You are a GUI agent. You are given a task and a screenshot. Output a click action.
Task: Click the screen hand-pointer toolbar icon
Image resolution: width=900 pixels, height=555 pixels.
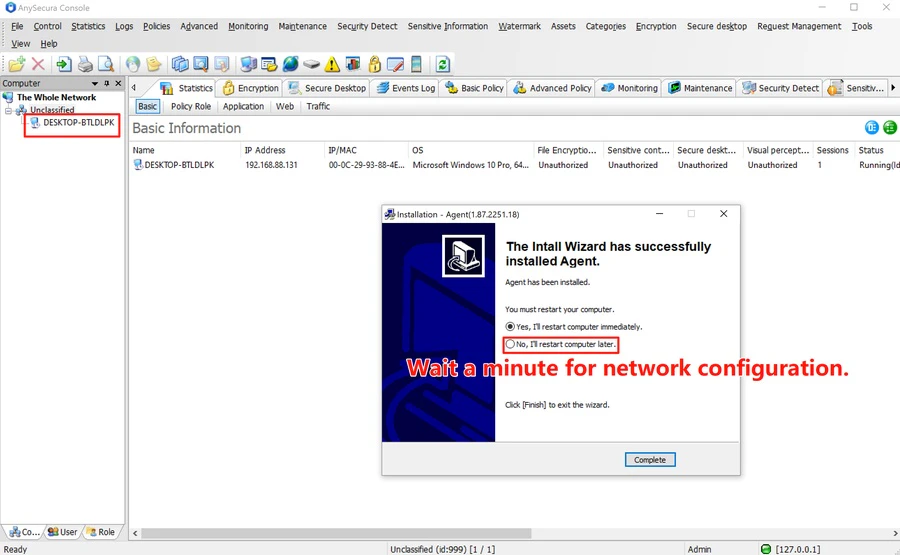point(222,64)
